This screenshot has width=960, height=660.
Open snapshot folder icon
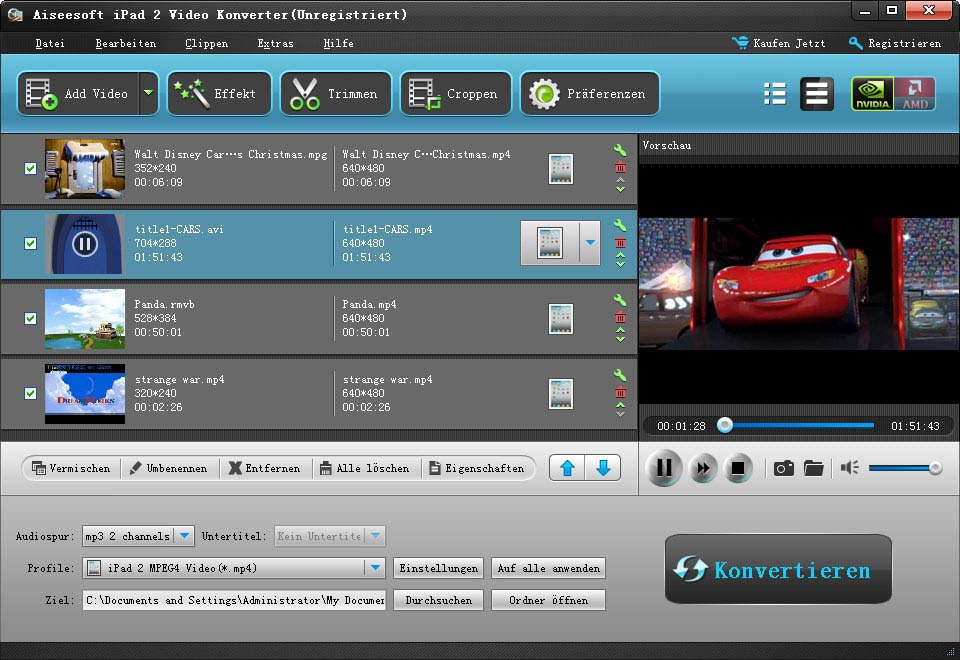click(x=813, y=468)
